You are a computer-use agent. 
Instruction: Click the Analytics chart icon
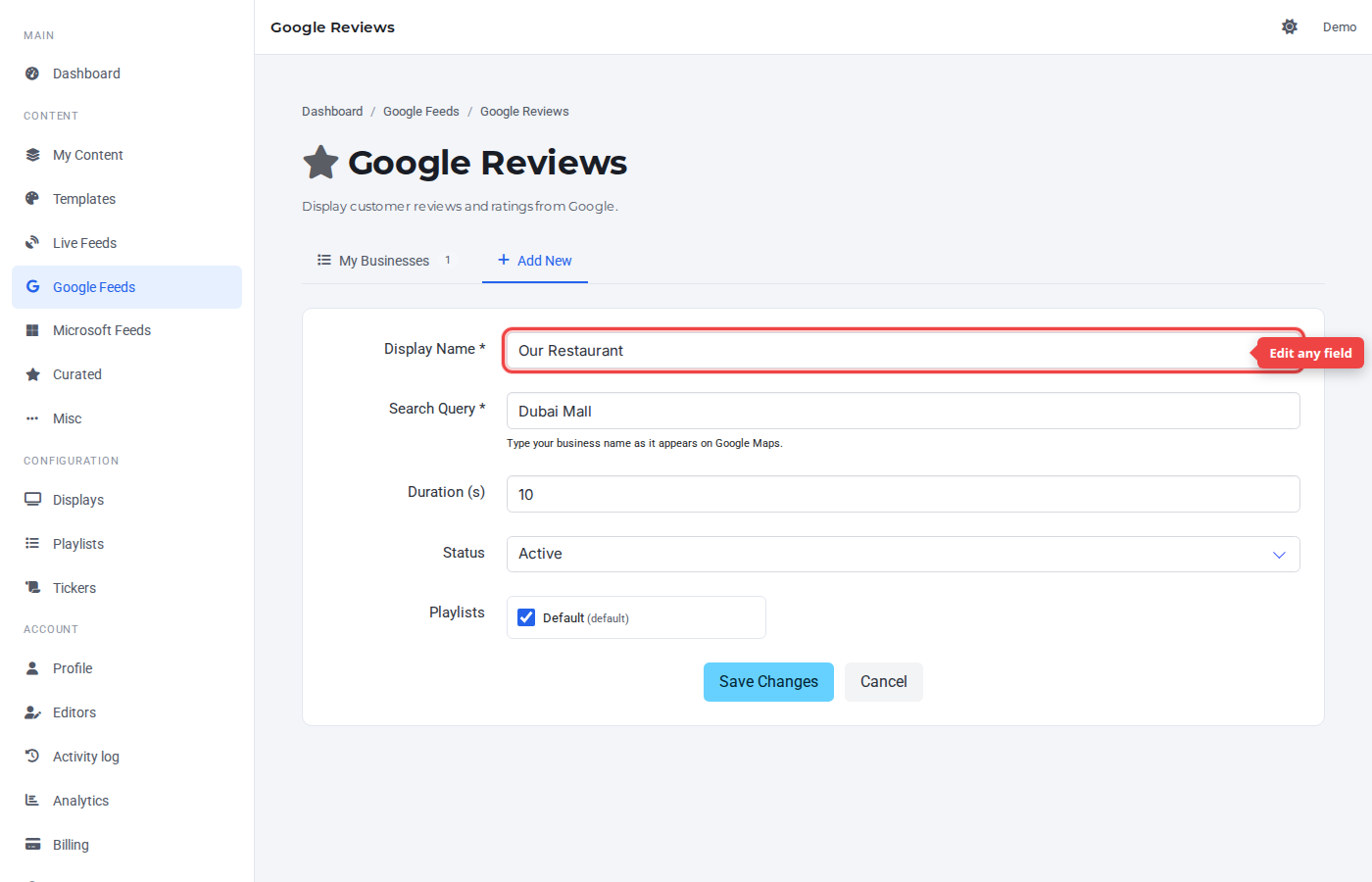[x=32, y=800]
